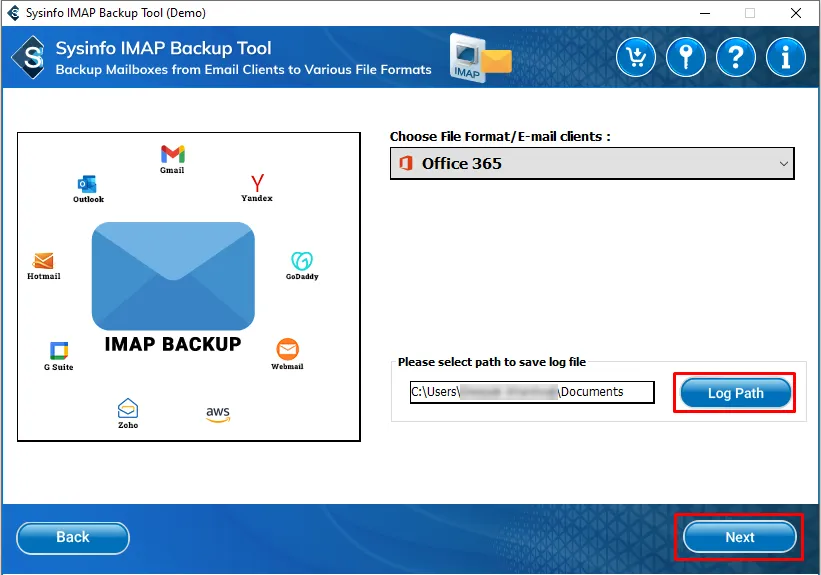Click the info about icon
821x575 pixels.
click(785, 57)
